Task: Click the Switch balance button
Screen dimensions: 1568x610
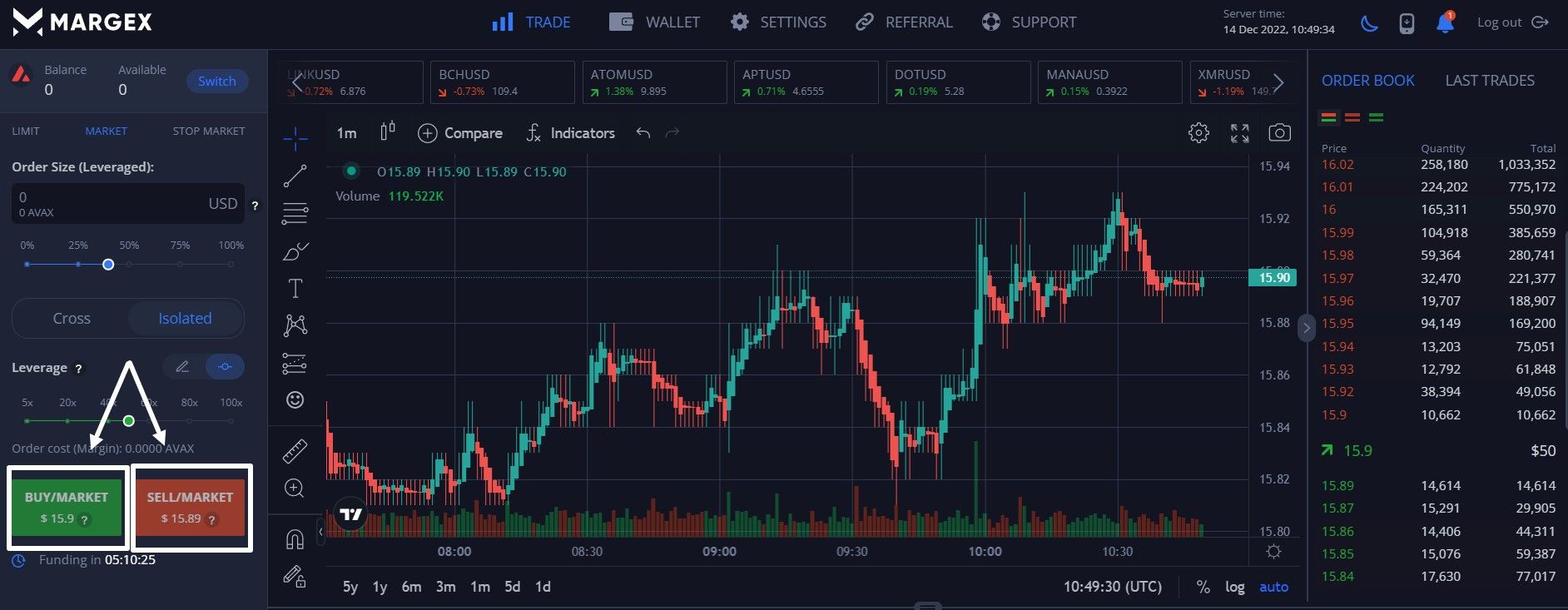Action: [x=216, y=81]
